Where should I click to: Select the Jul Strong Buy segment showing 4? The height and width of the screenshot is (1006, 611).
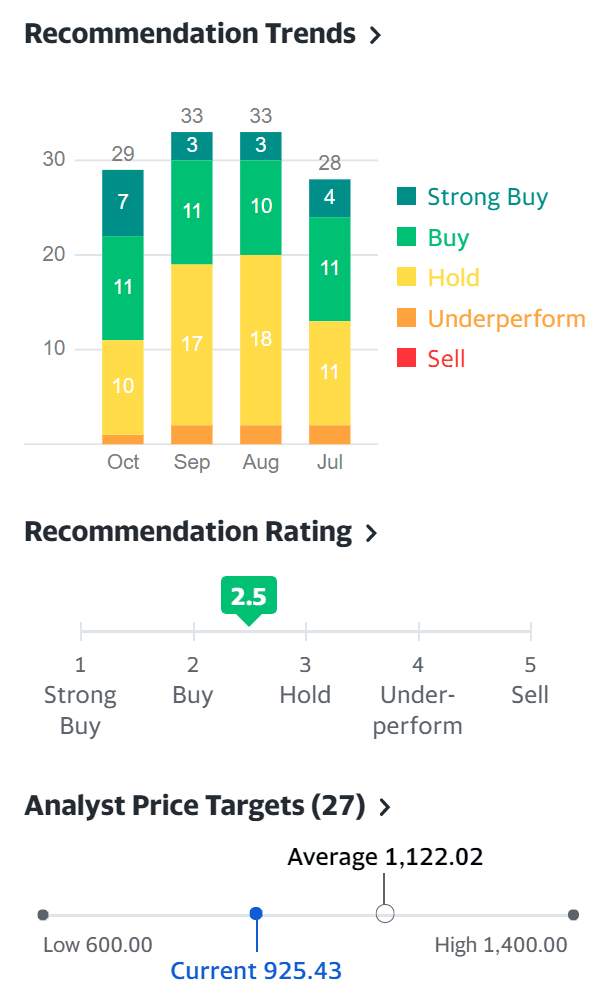[x=330, y=198]
